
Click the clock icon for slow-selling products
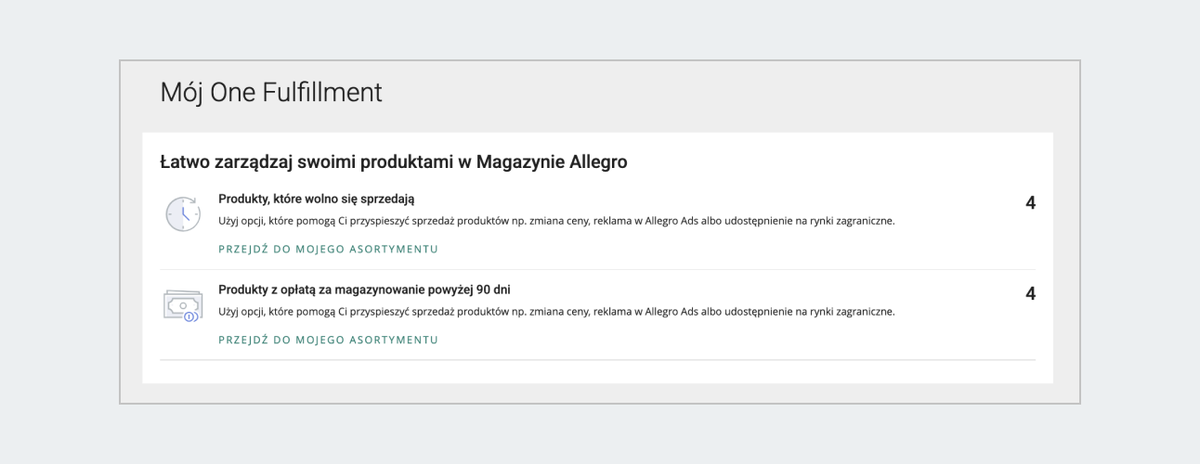[x=182, y=213]
